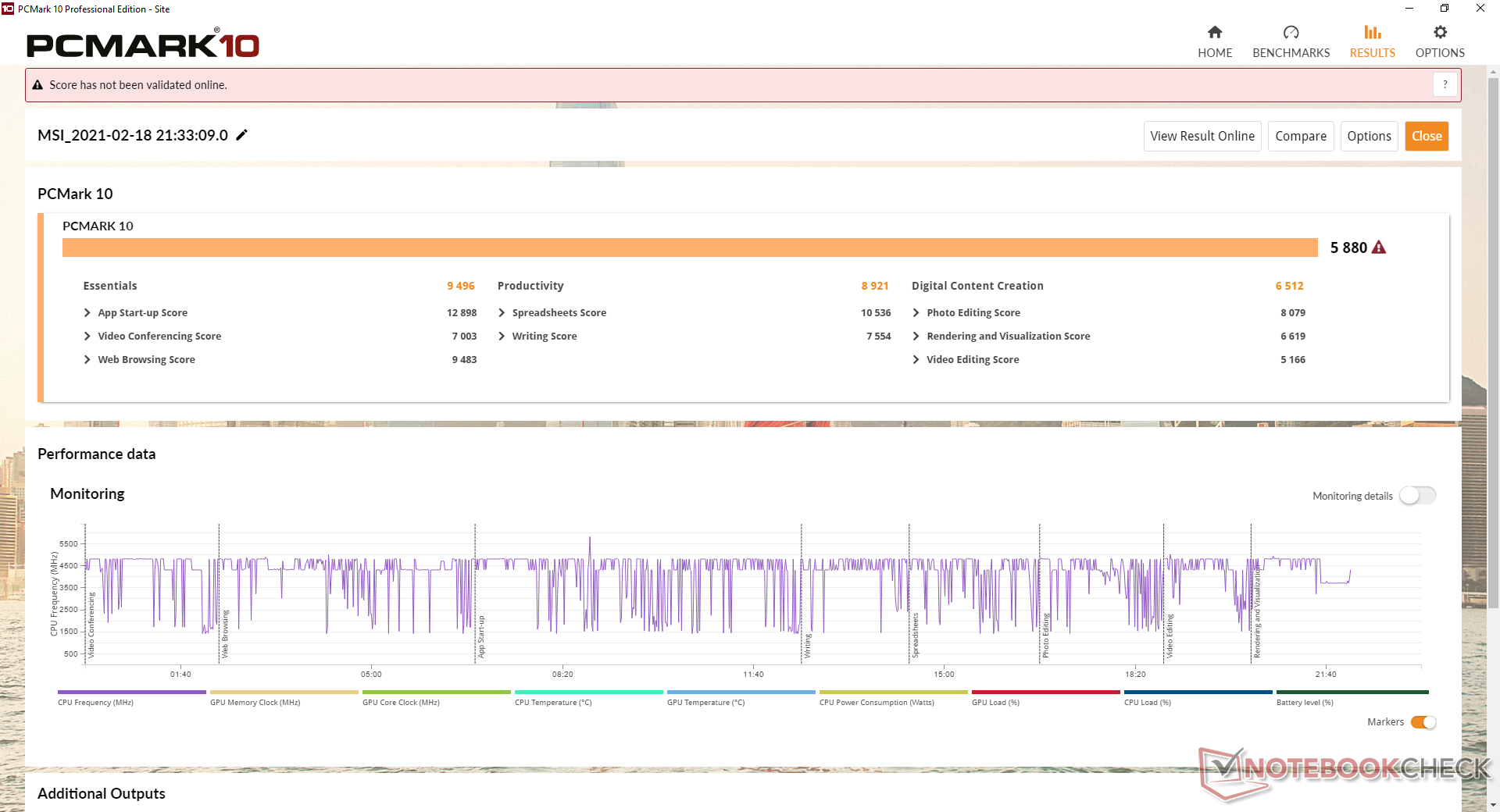Expand Spreadsheets Score chevron

pyautogui.click(x=502, y=312)
